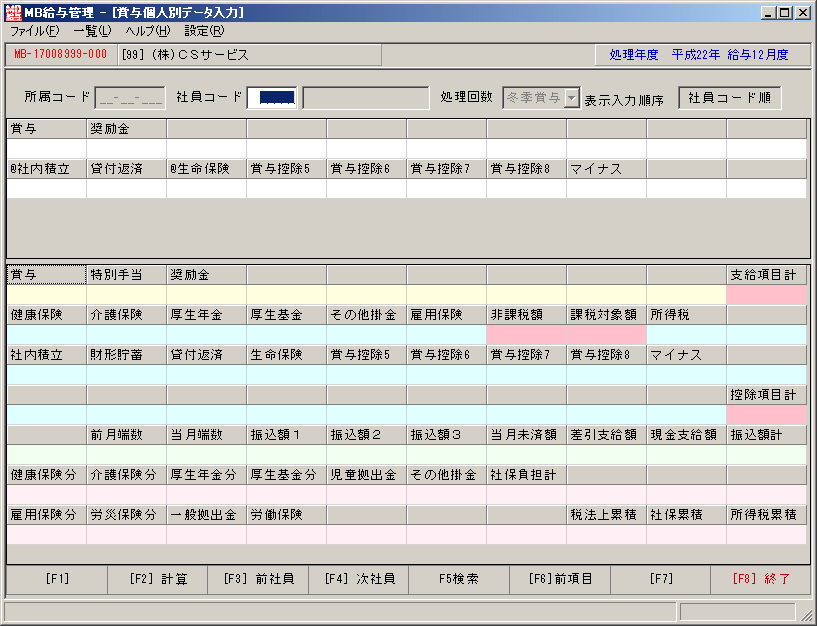Open search with F5検索 button
The image size is (817, 626).
point(459,579)
